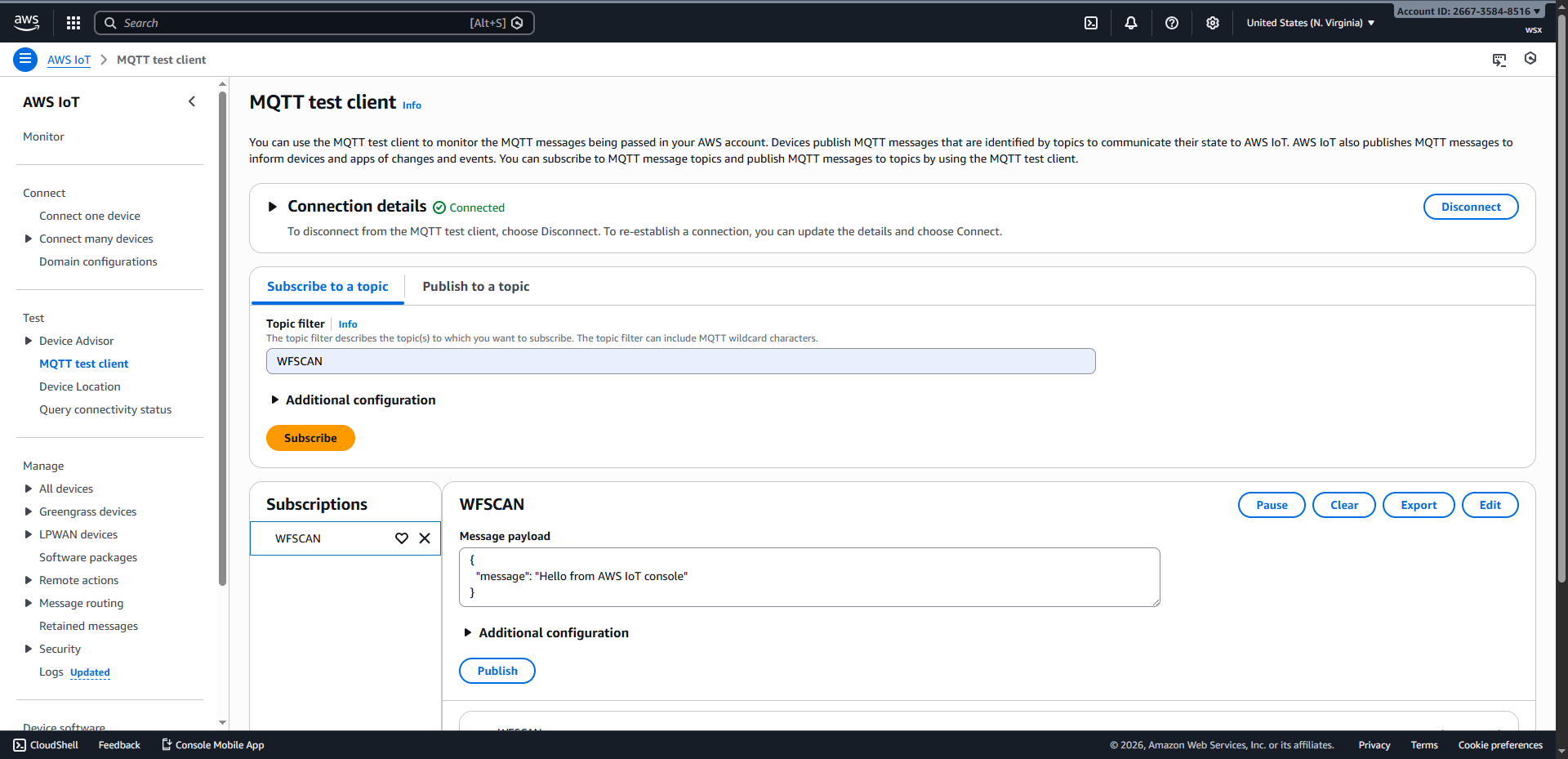
Task: Expand Connection details section
Action: coord(273,207)
